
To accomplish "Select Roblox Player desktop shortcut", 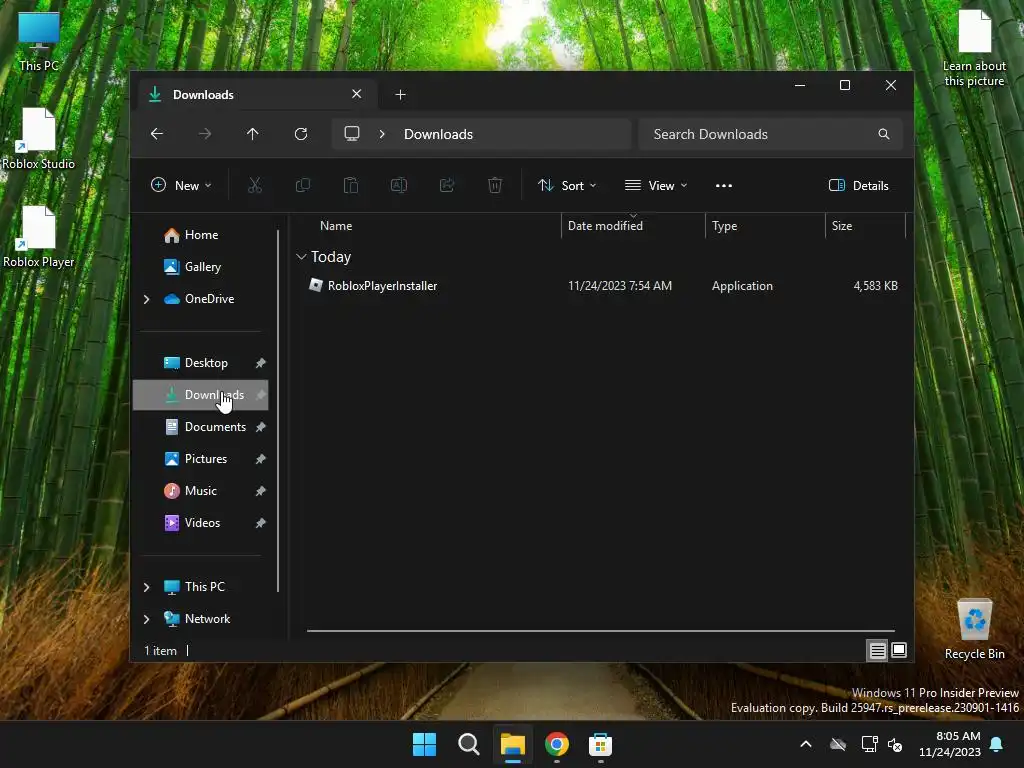I will (39, 236).
